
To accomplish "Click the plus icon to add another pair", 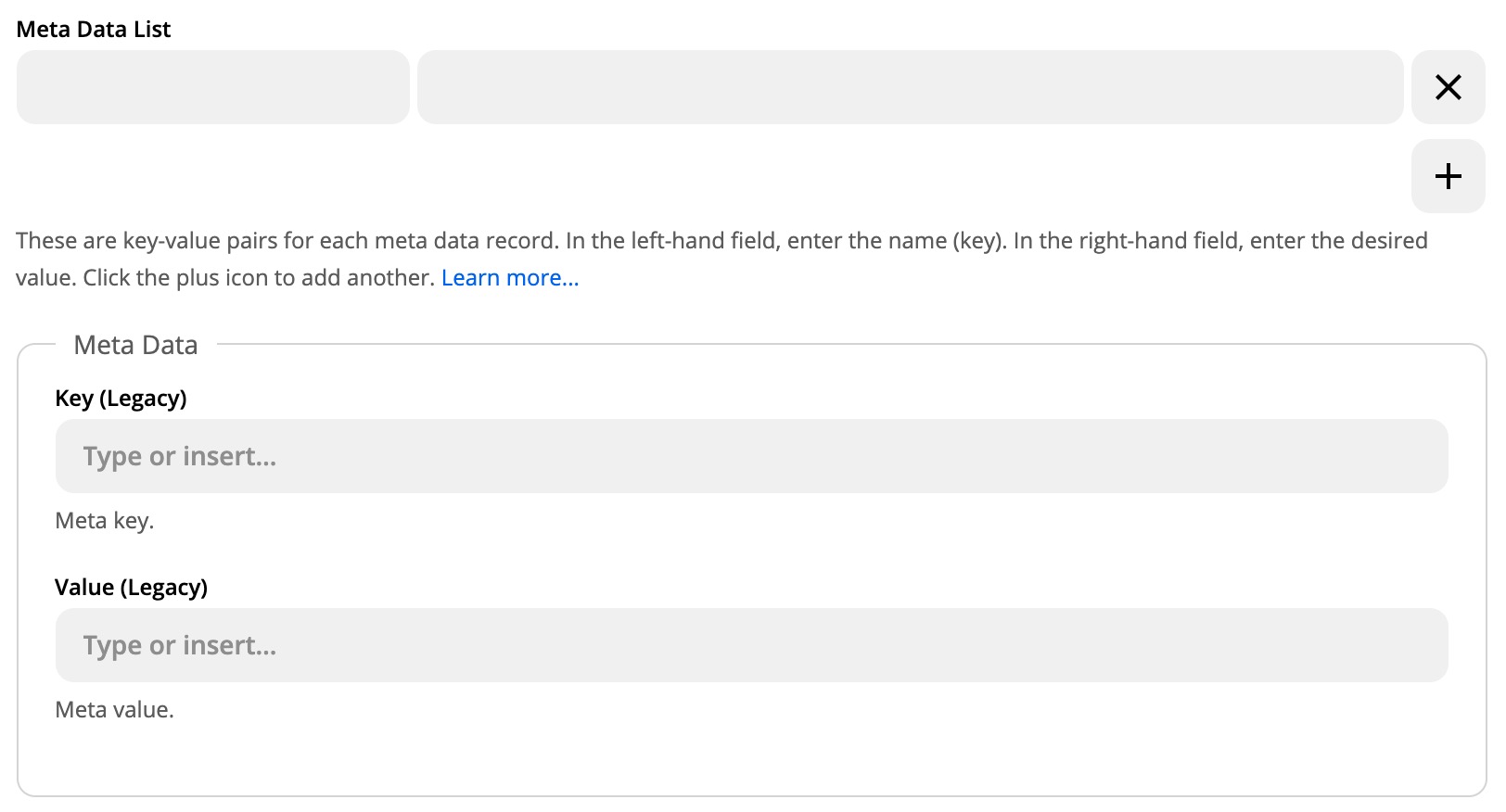I will [1448, 176].
